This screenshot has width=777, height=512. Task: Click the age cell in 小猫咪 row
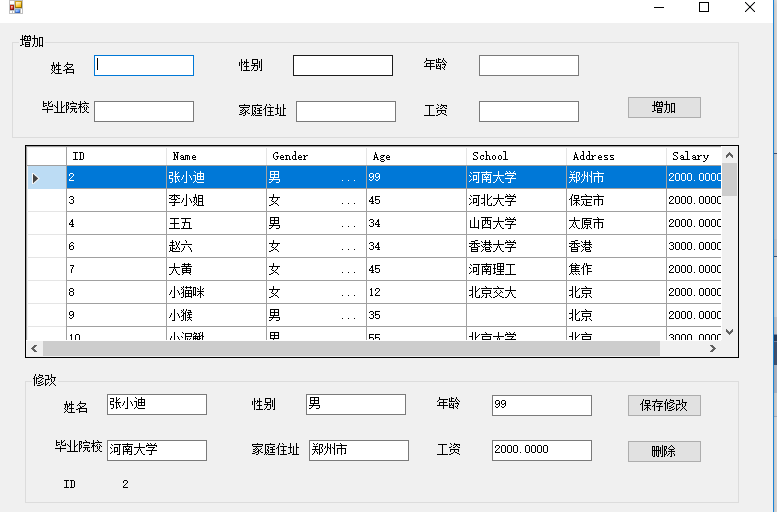tap(417, 292)
